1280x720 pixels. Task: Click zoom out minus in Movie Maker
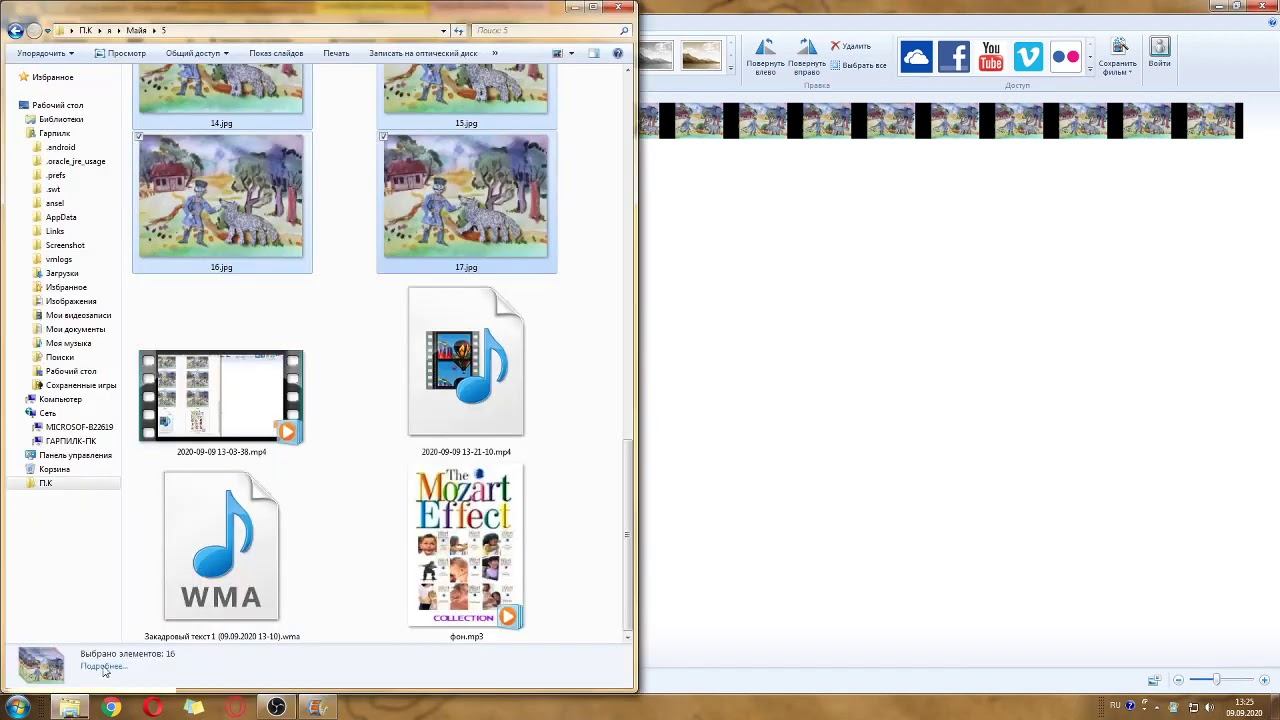pyautogui.click(x=1178, y=680)
